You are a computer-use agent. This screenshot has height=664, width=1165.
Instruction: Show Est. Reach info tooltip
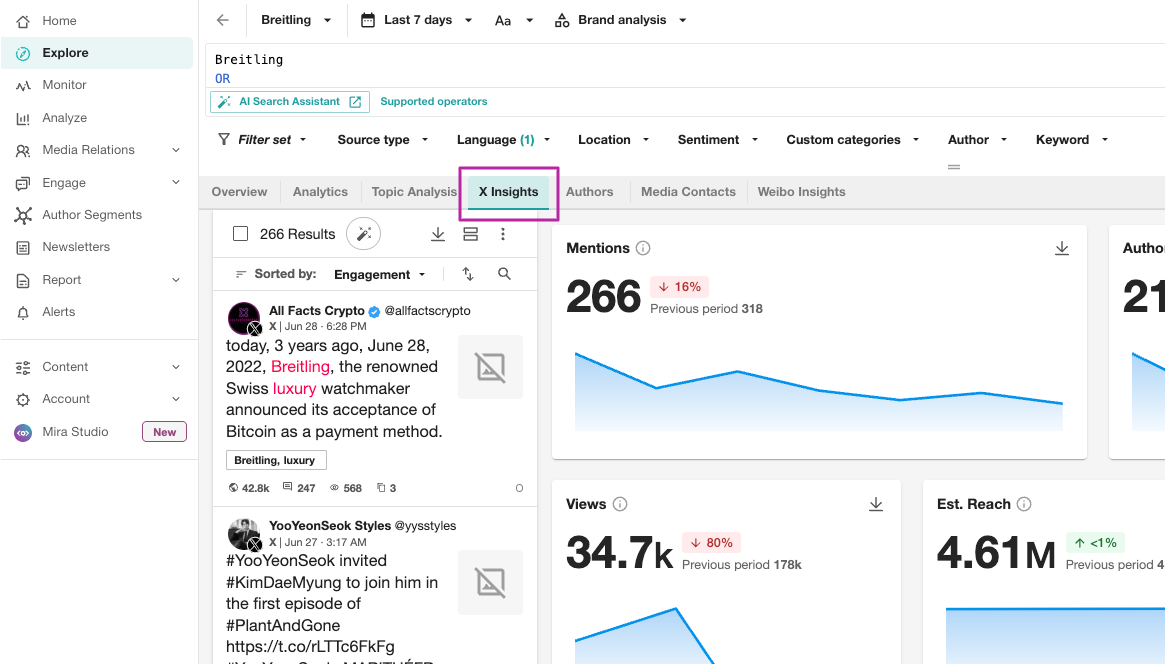1024,504
